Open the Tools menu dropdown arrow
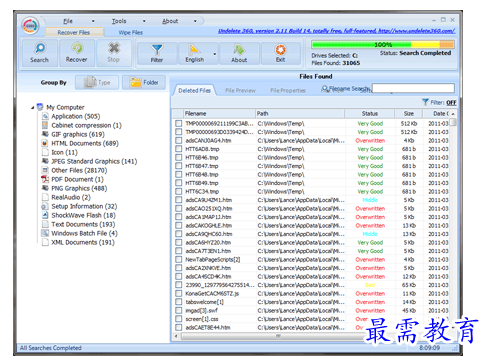This screenshot has width=487, height=362. point(144,21)
